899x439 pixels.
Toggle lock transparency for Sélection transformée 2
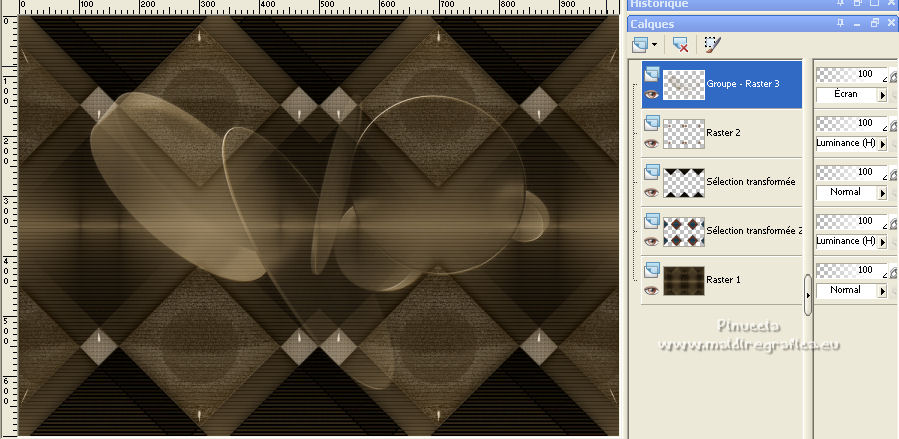893,224
